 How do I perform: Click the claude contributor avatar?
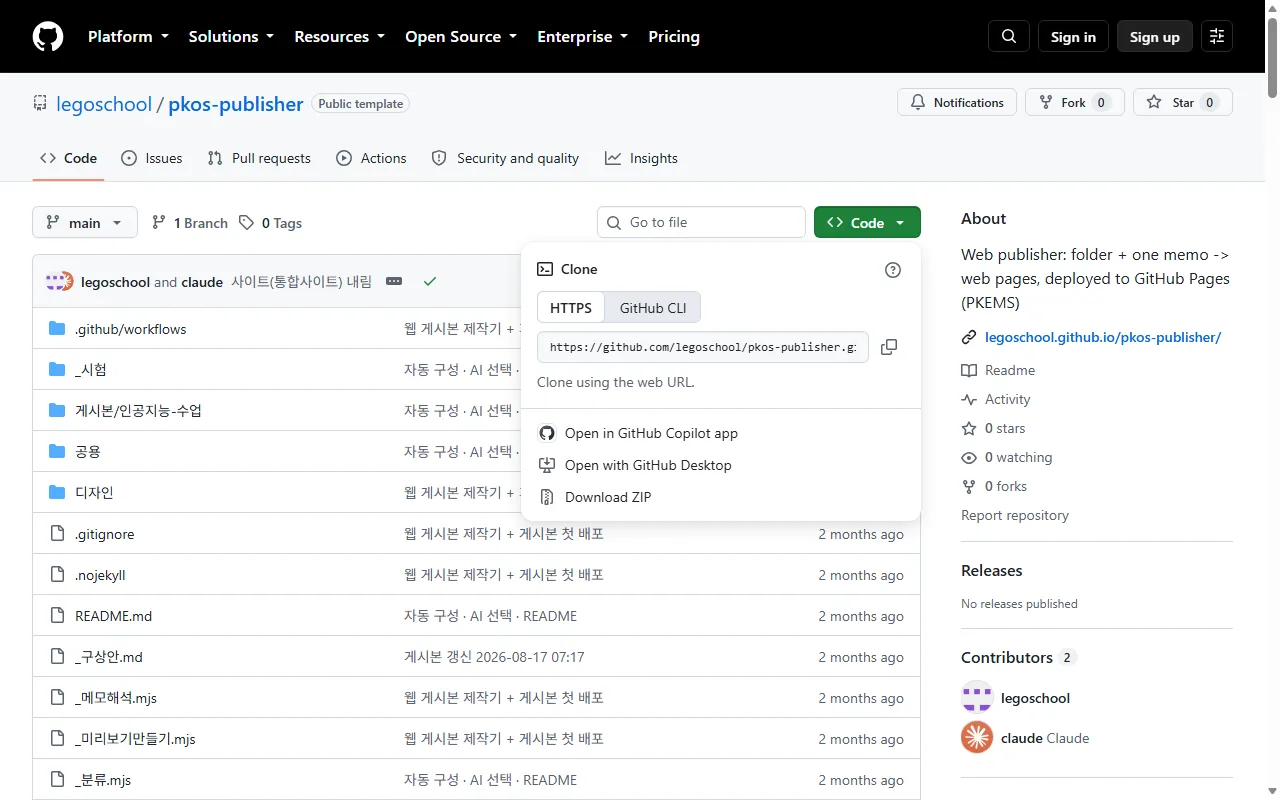tap(977, 738)
